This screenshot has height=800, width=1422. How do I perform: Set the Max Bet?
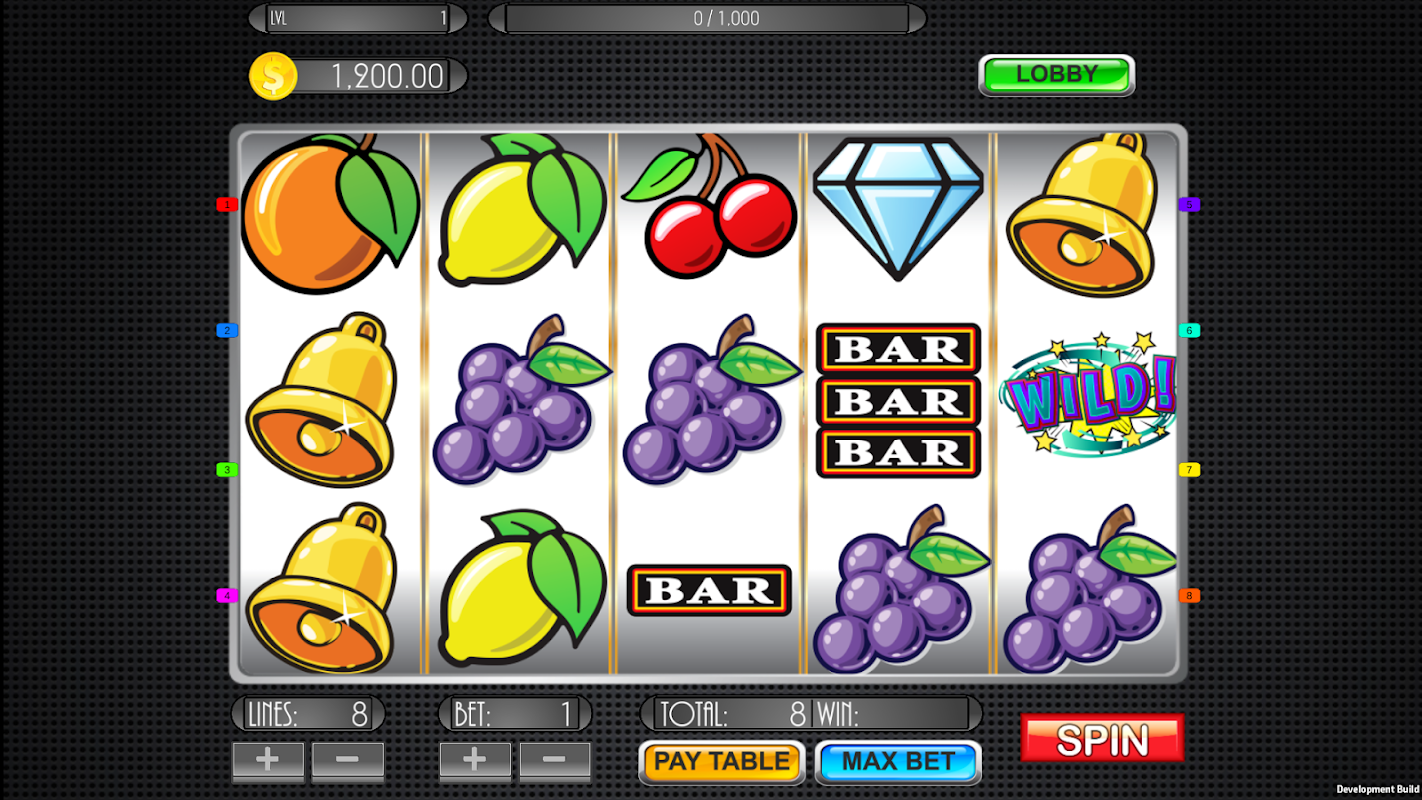[898, 762]
